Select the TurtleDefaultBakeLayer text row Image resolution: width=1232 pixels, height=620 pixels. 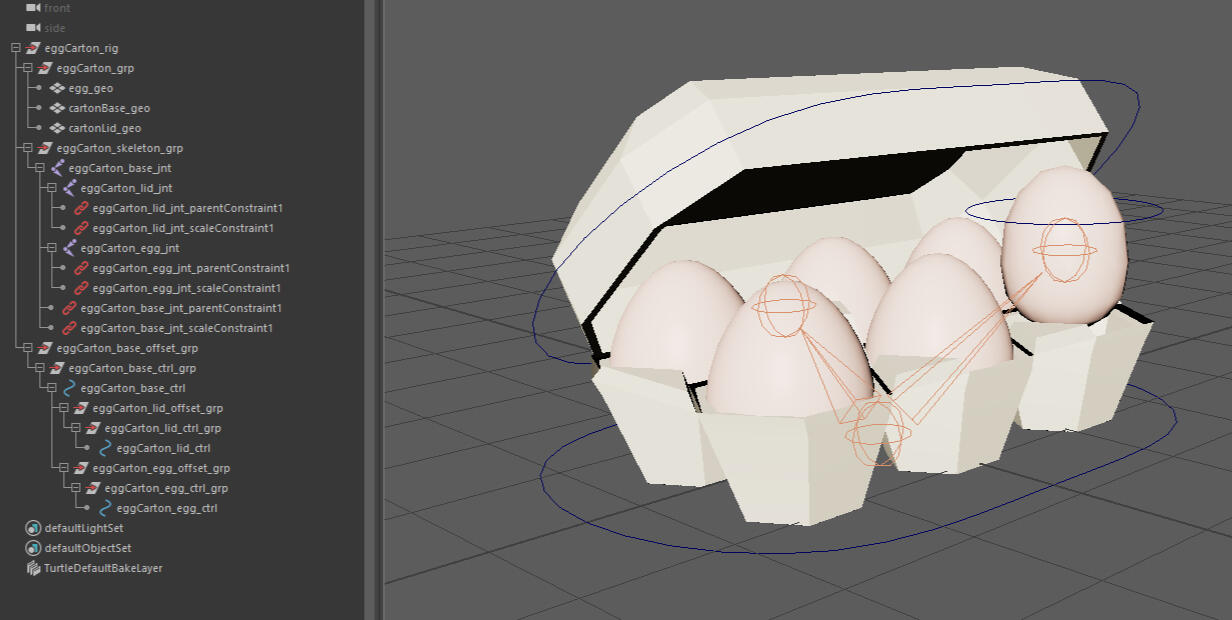[103, 568]
